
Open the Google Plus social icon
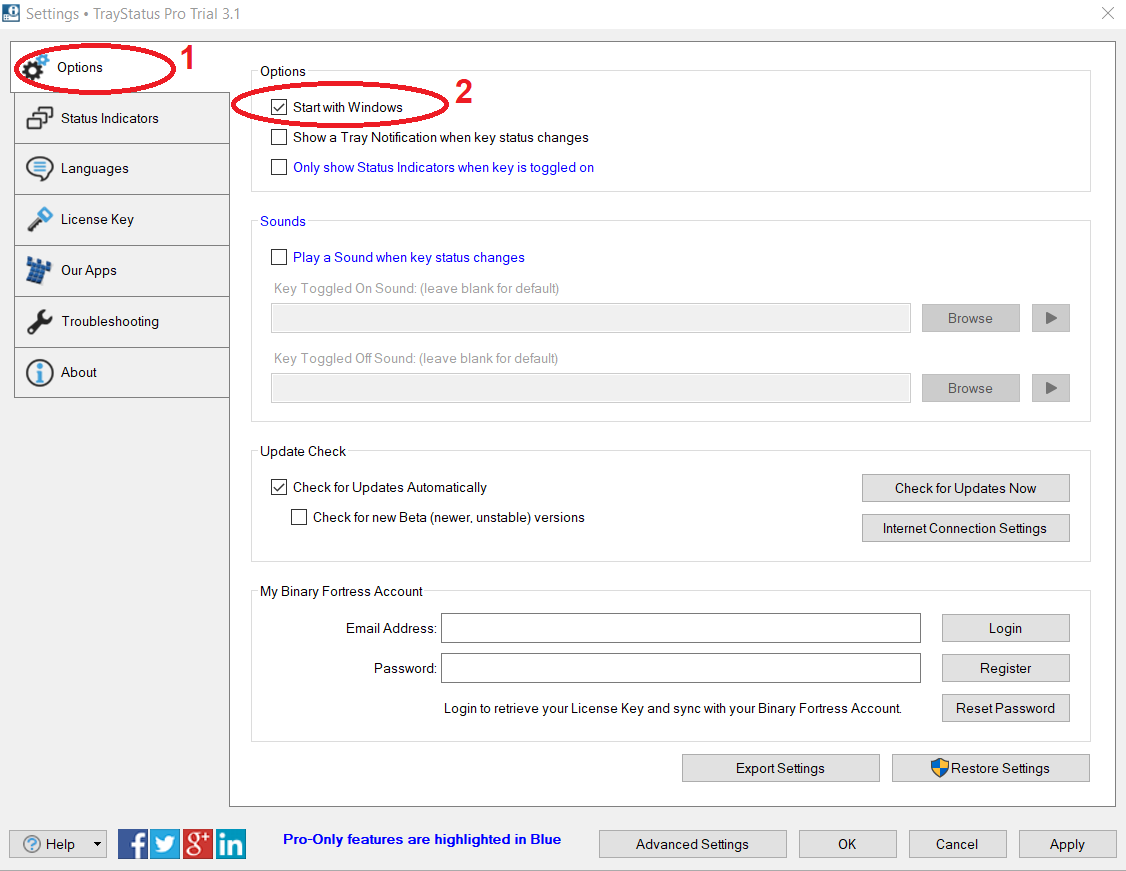pos(197,844)
